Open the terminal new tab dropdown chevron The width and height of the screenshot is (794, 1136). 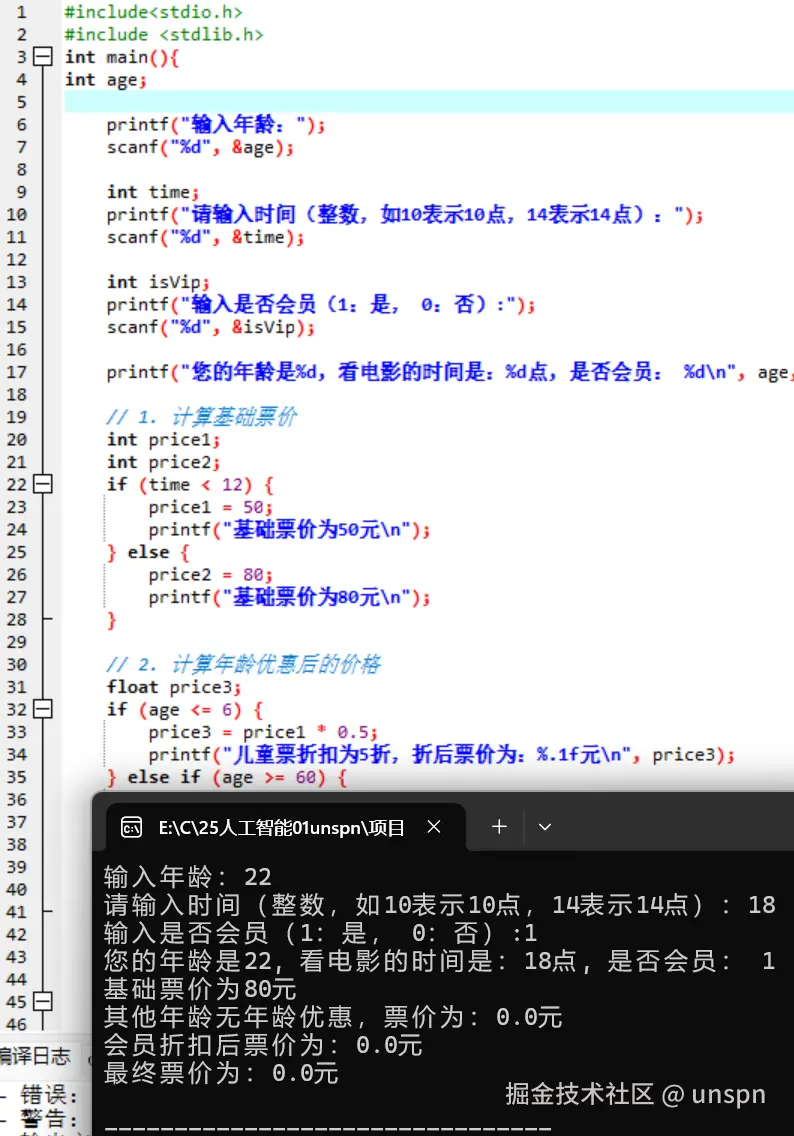[x=545, y=827]
